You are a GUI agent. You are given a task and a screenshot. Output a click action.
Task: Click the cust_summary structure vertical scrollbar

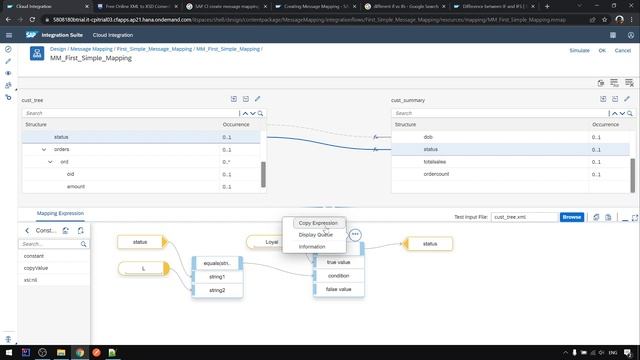click(633, 176)
